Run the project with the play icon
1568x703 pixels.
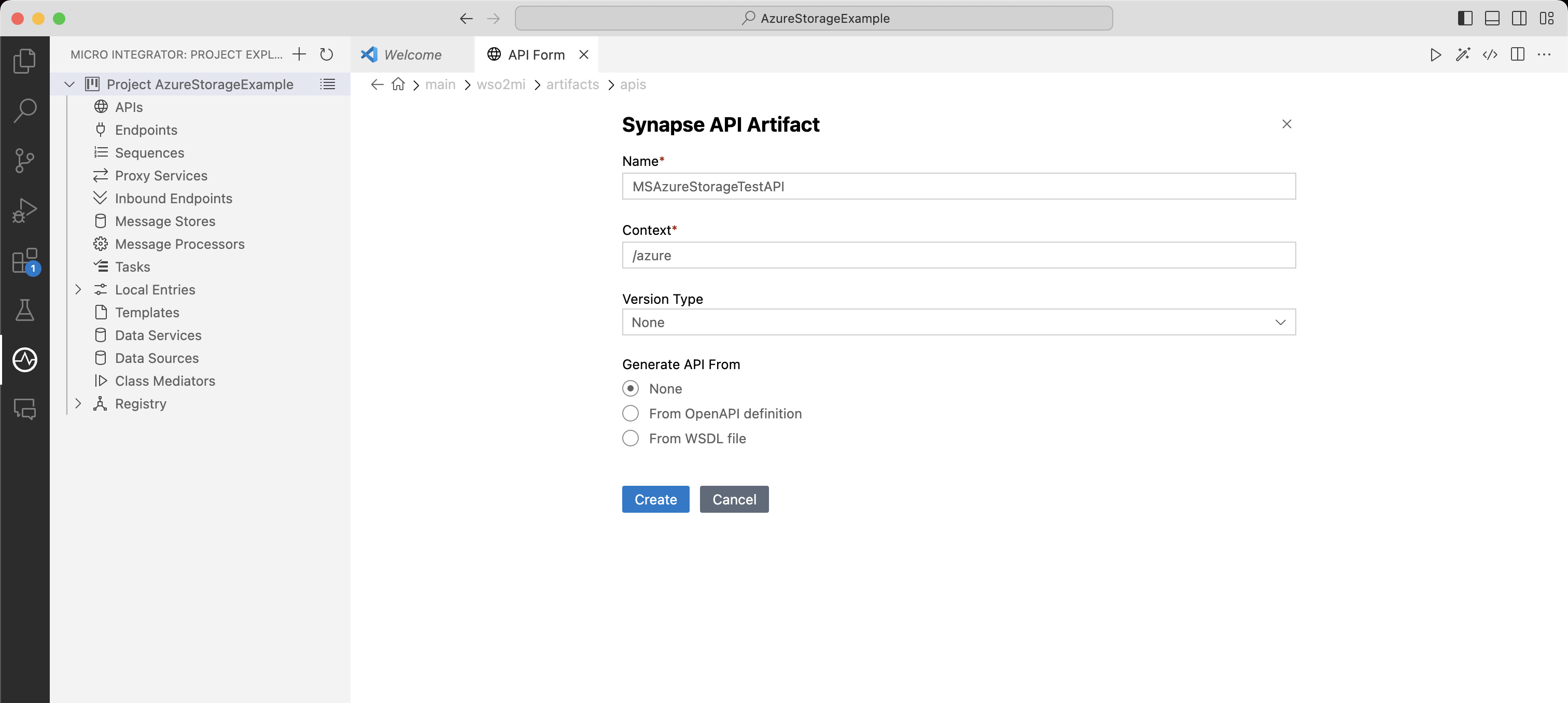coord(1436,55)
